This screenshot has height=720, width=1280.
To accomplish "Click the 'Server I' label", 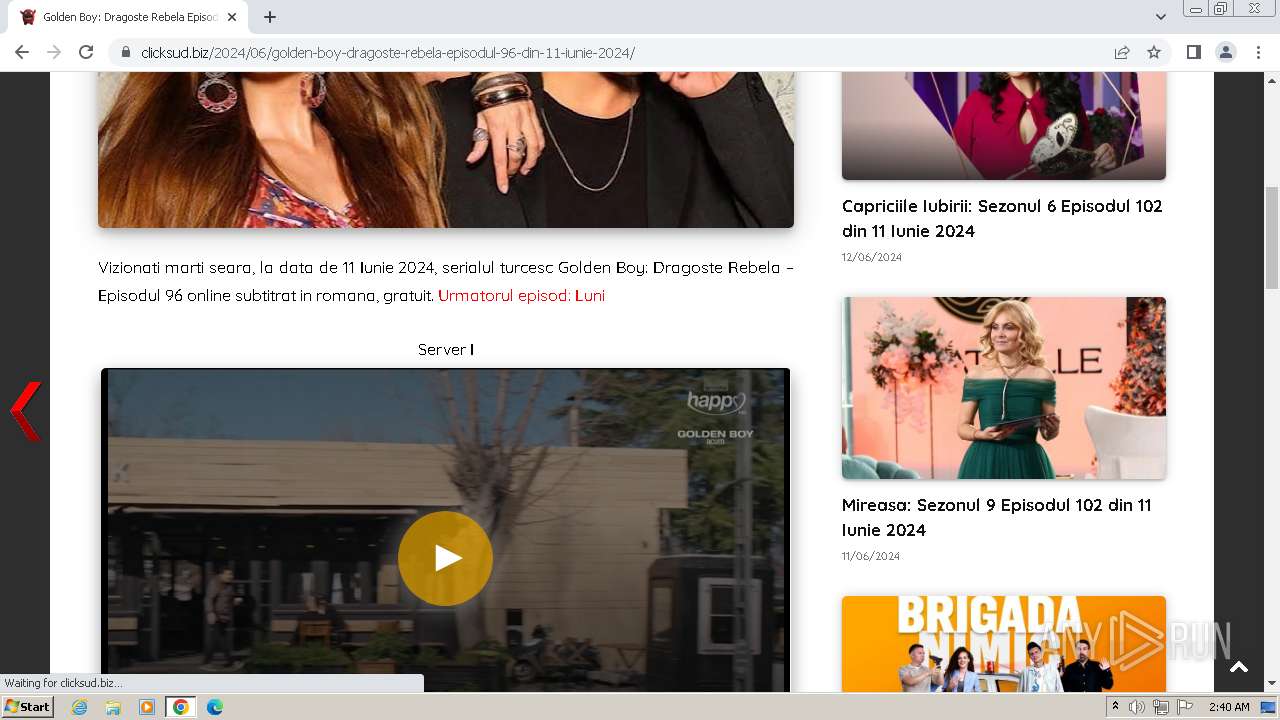I will click(x=446, y=349).
